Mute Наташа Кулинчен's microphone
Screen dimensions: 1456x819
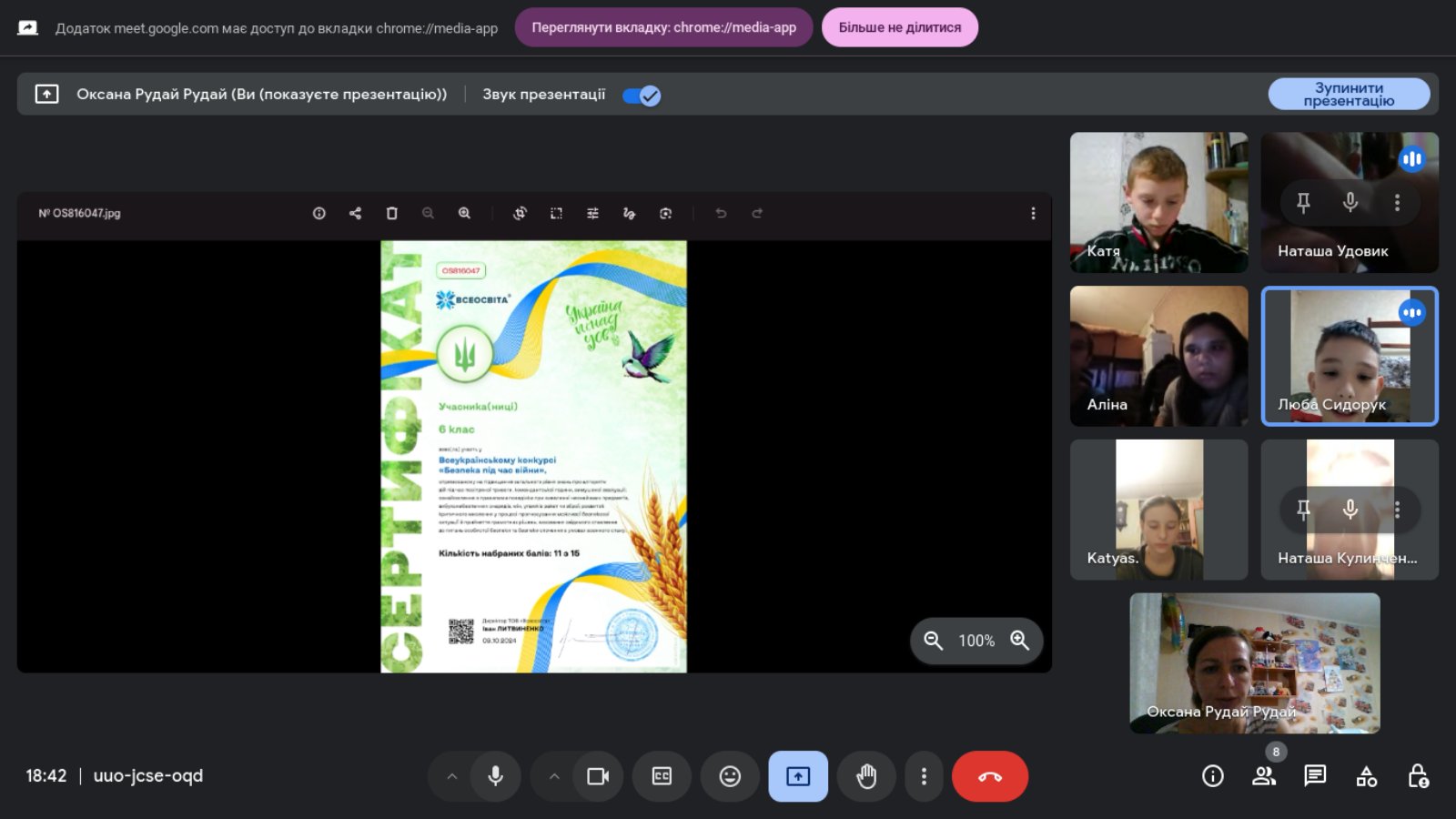(1350, 510)
